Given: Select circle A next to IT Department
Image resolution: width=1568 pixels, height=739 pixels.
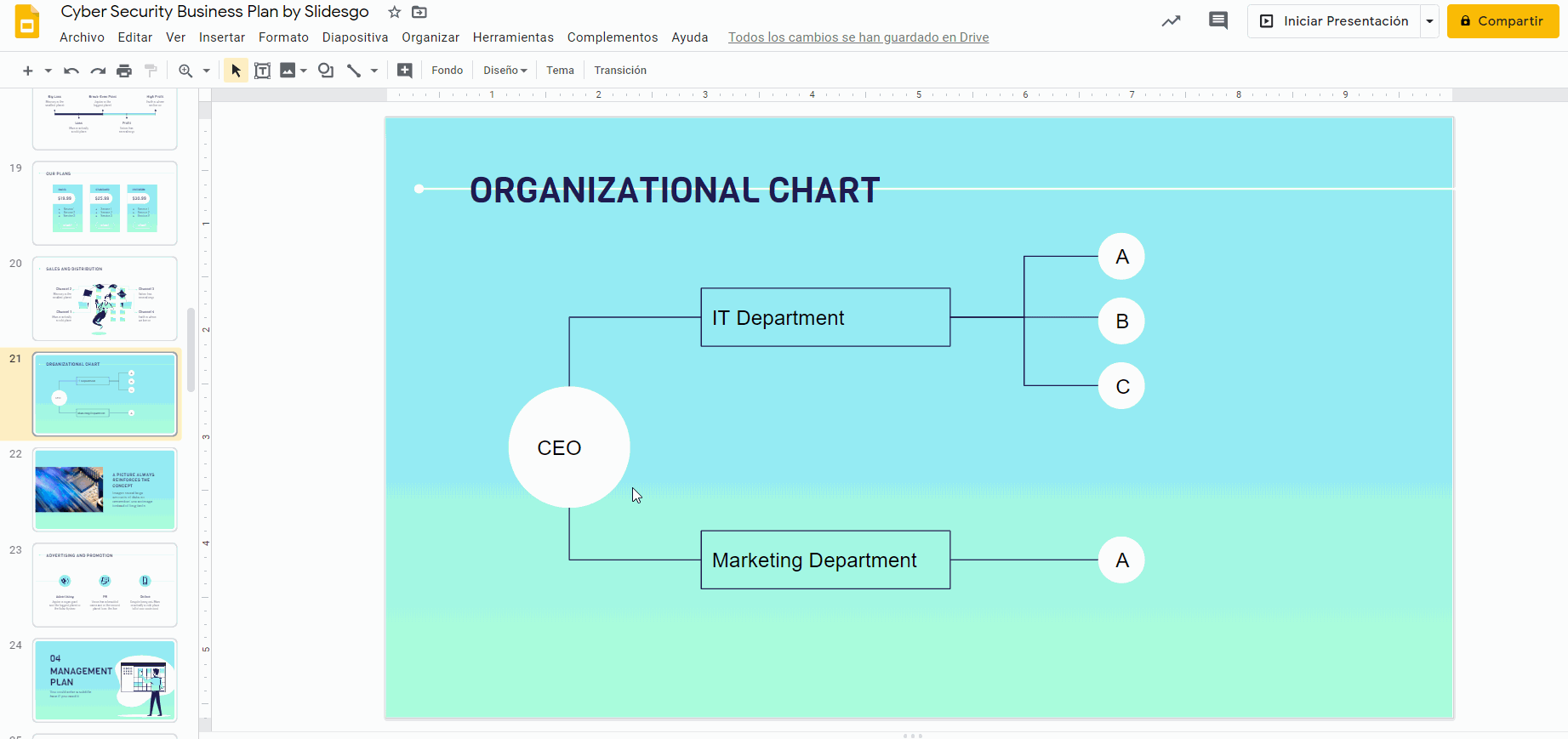Looking at the screenshot, I should [x=1121, y=256].
